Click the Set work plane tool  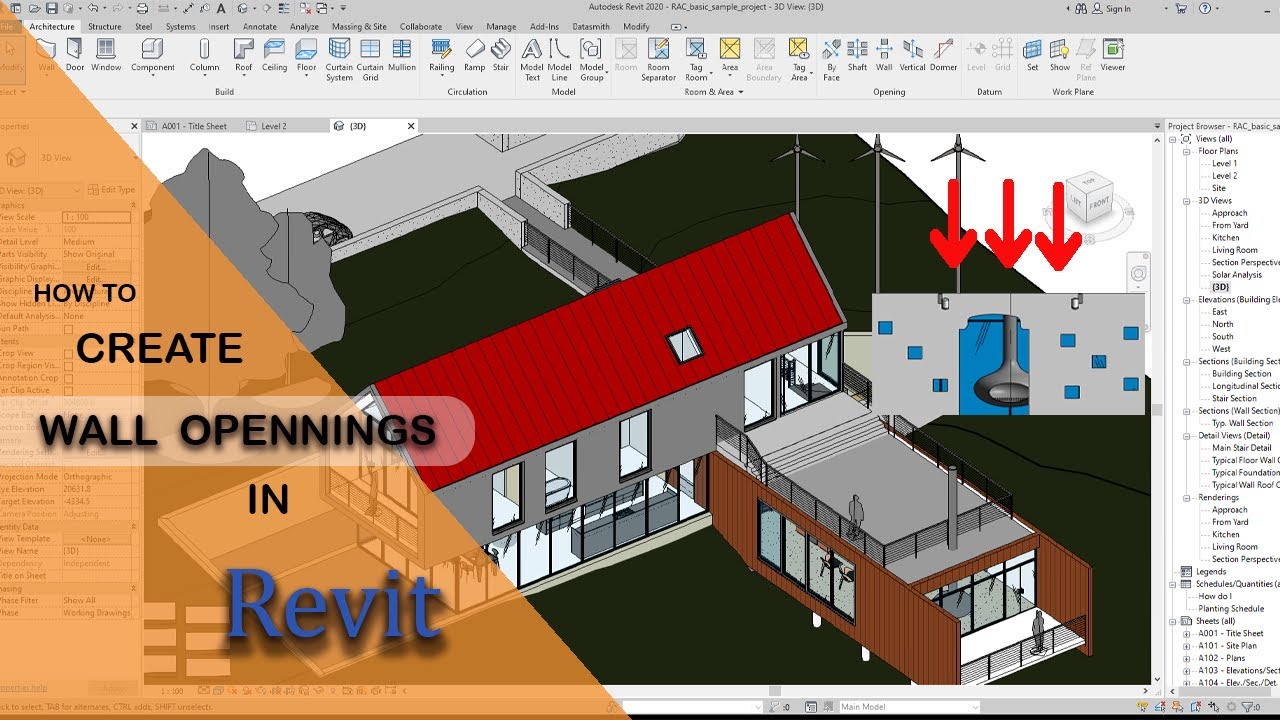(x=1032, y=55)
